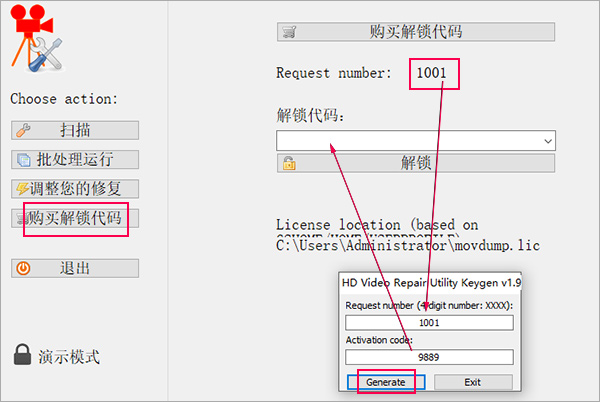Click the red camera application logo
The width and height of the screenshot is (600, 402).
pyautogui.click(x=37, y=38)
